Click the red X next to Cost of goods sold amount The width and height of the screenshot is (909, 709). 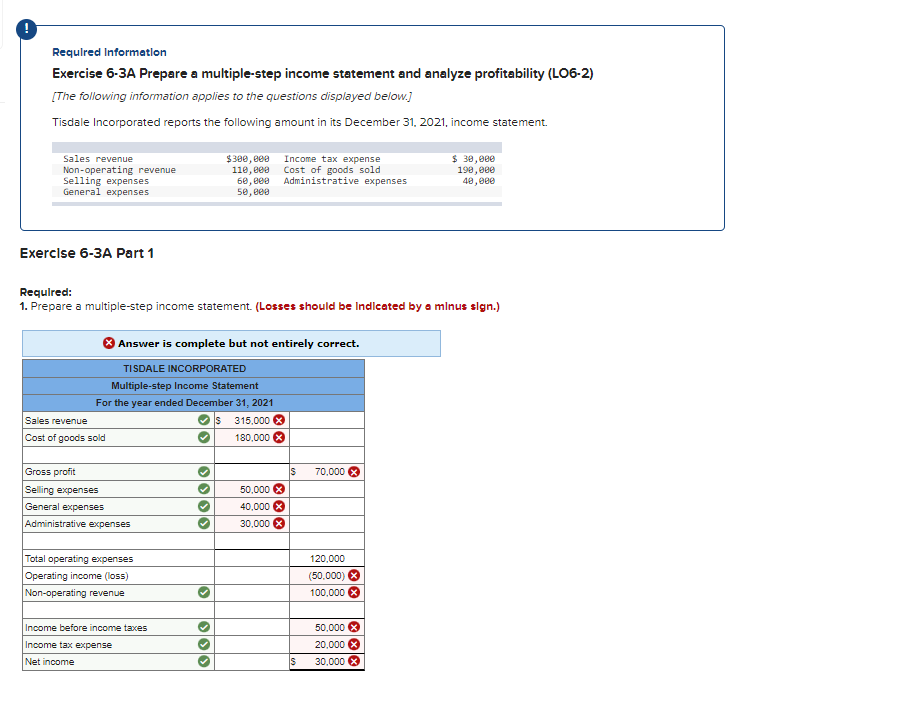[278, 437]
